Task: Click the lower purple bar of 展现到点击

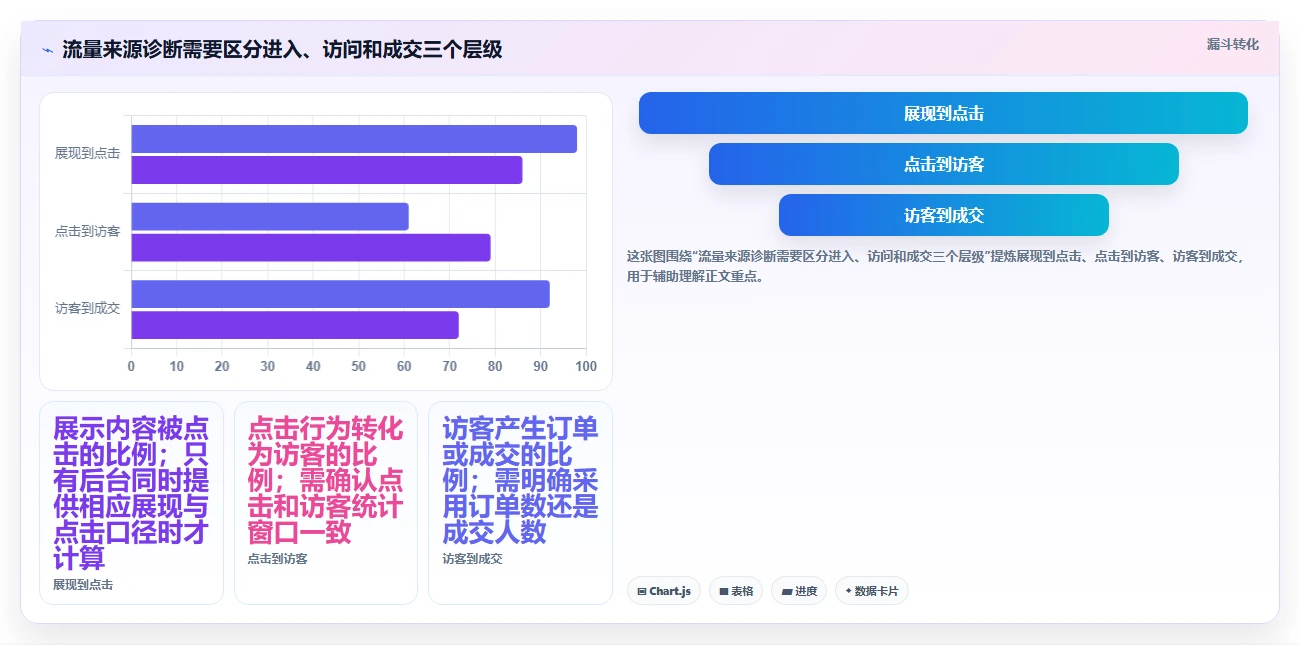Action: coord(327,170)
